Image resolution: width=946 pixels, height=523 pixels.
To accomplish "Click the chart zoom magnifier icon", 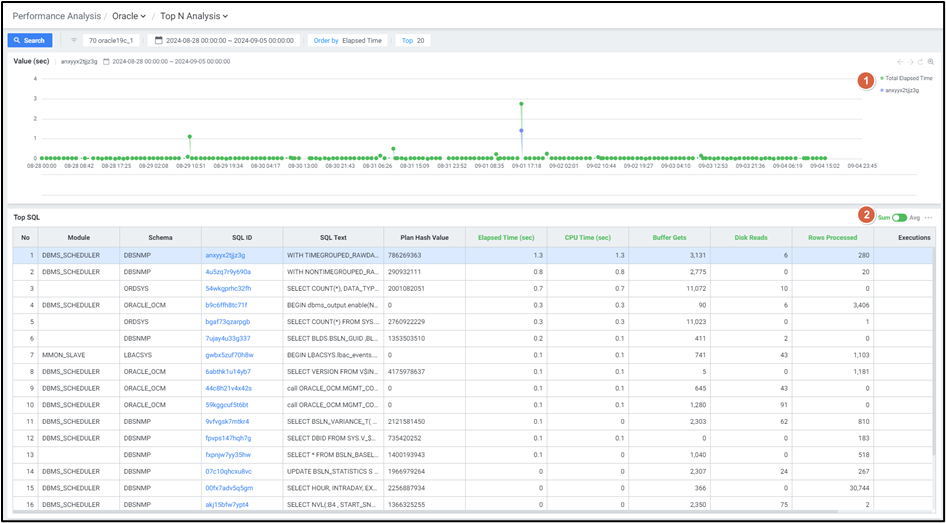I will pos(931,62).
